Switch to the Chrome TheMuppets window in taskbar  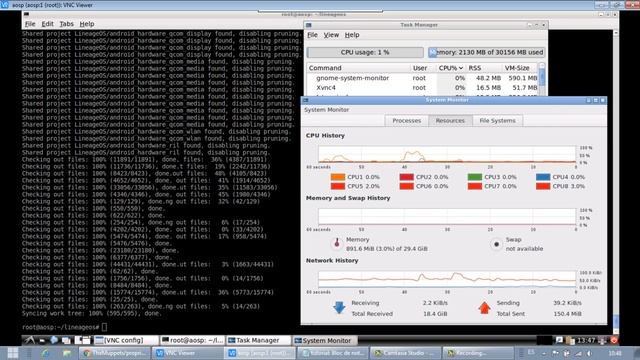115,353
